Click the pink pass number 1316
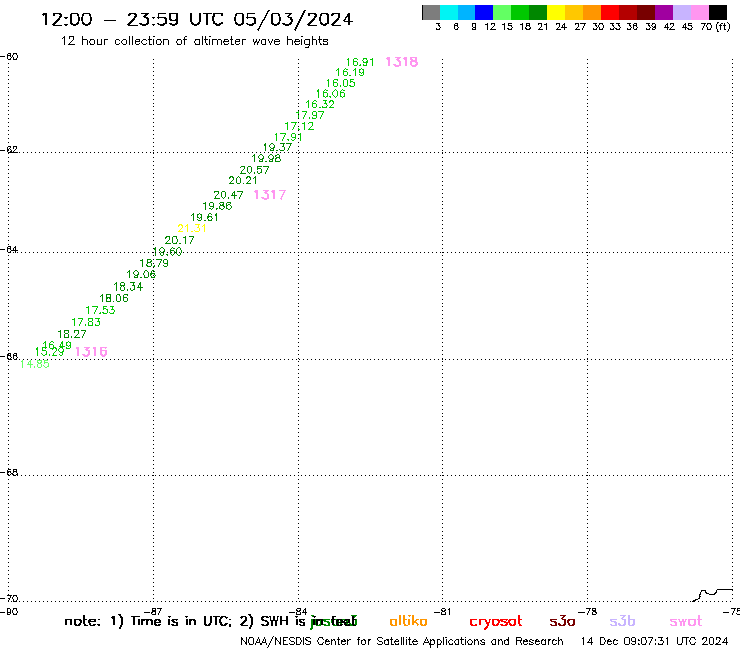 click(91, 352)
